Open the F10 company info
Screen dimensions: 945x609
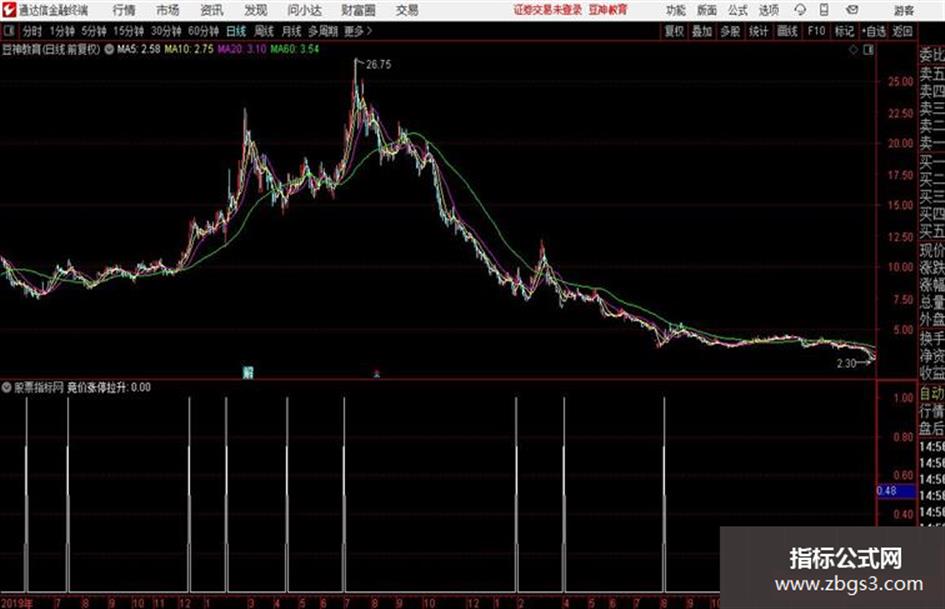coord(817,31)
